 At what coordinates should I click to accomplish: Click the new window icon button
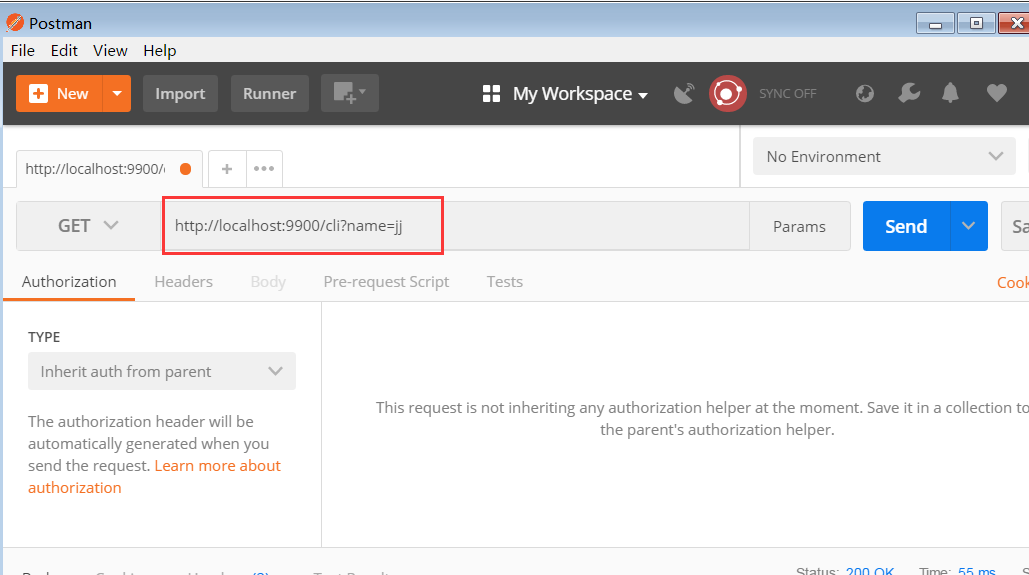click(350, 93)
